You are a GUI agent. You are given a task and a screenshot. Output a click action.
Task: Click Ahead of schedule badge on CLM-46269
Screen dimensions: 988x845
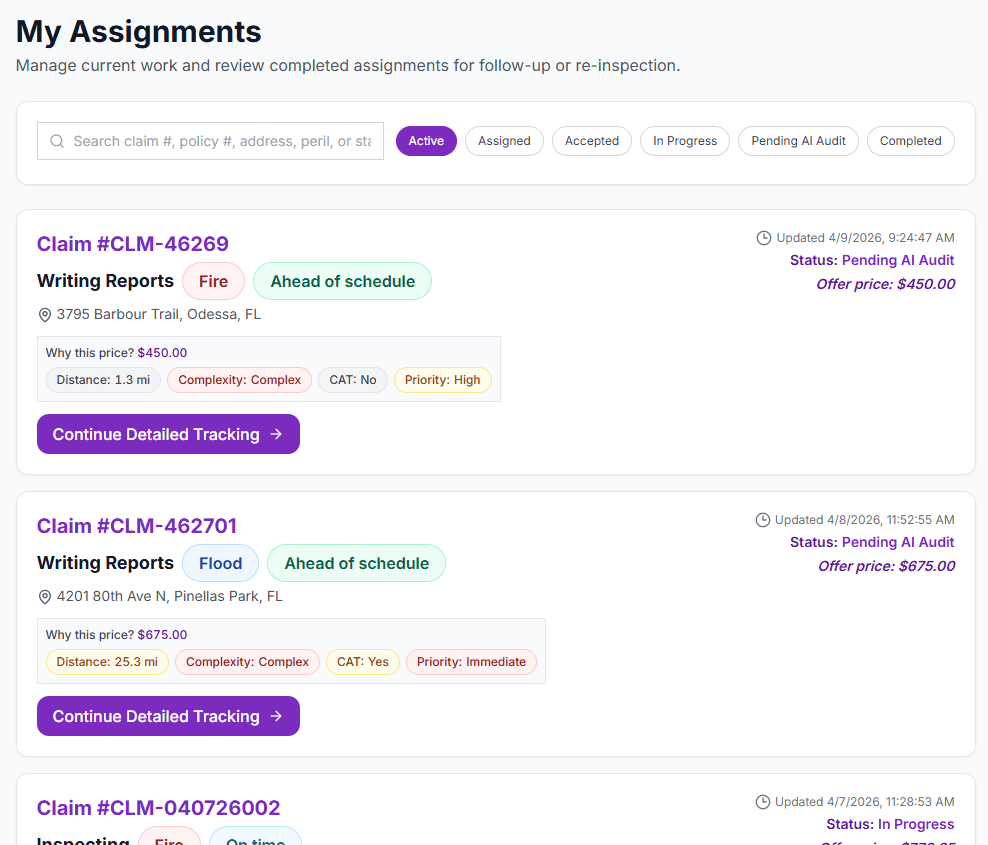(x=343, y=281)
